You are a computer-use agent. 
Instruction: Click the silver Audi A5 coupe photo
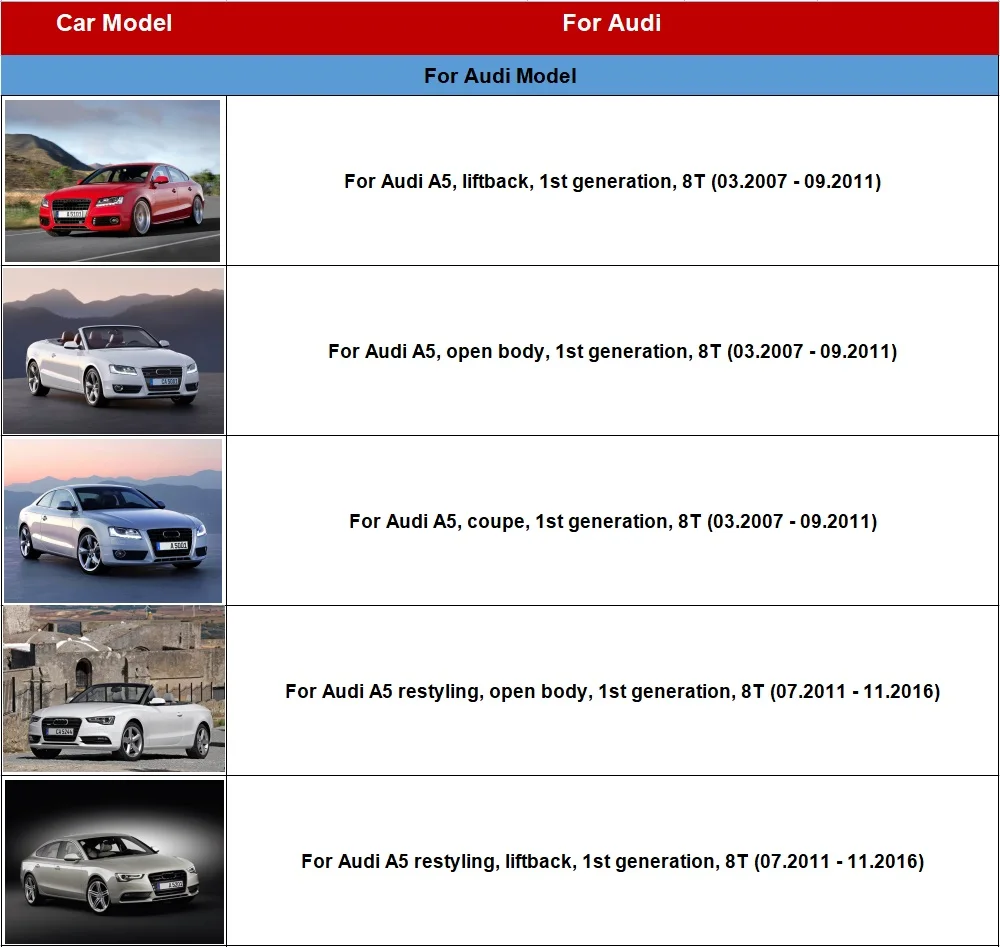click(113, 520)
